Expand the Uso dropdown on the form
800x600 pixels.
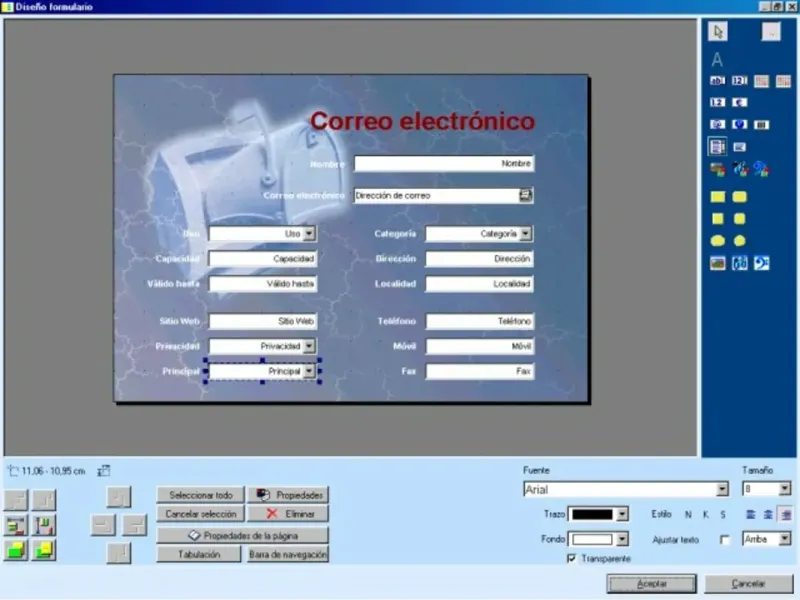[309, 234]
